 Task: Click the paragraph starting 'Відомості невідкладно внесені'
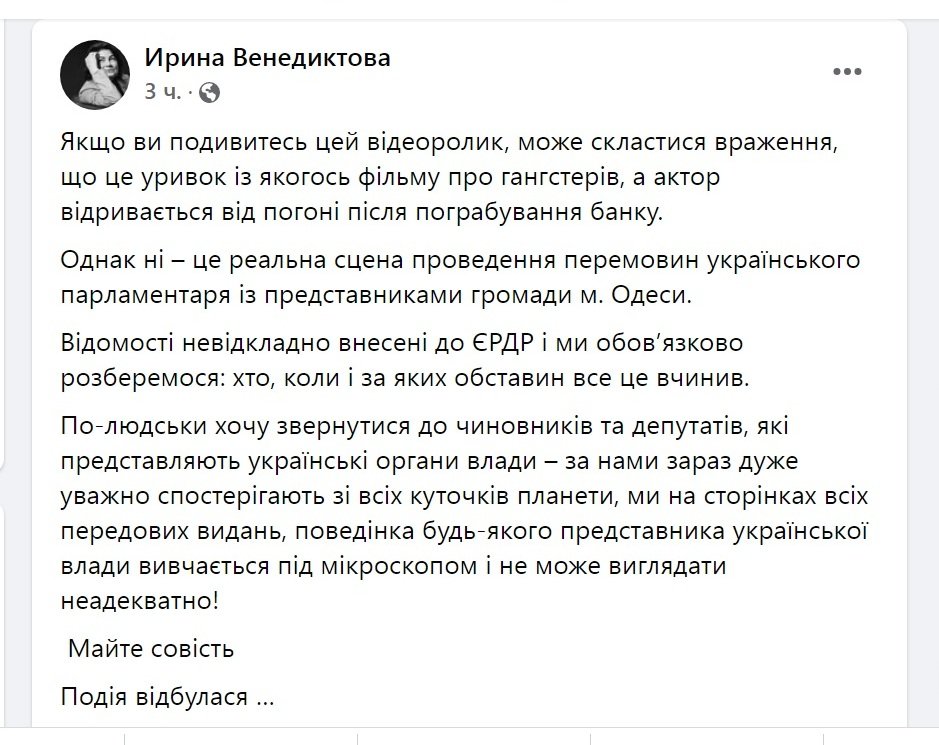coord(405,361)
